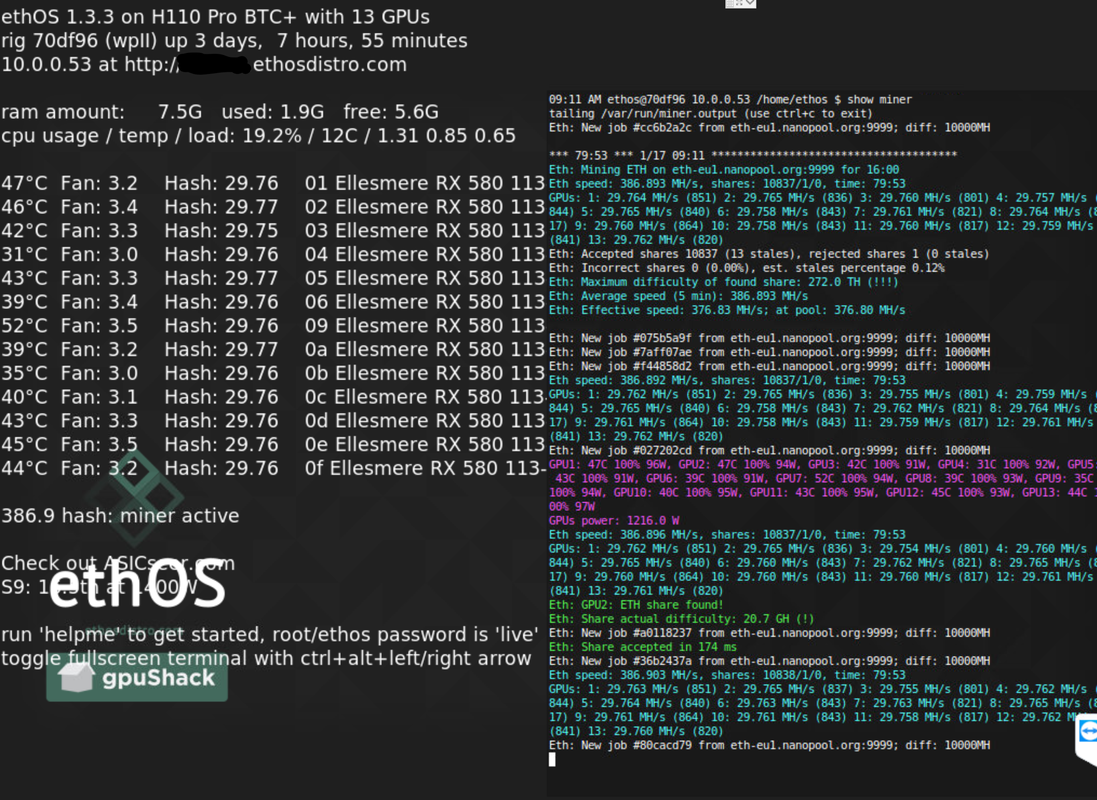Click 'Eth speed: 386.896 MH/s' terminal line
Viewport: 1097px width, 800px height.
coord(727,535)
